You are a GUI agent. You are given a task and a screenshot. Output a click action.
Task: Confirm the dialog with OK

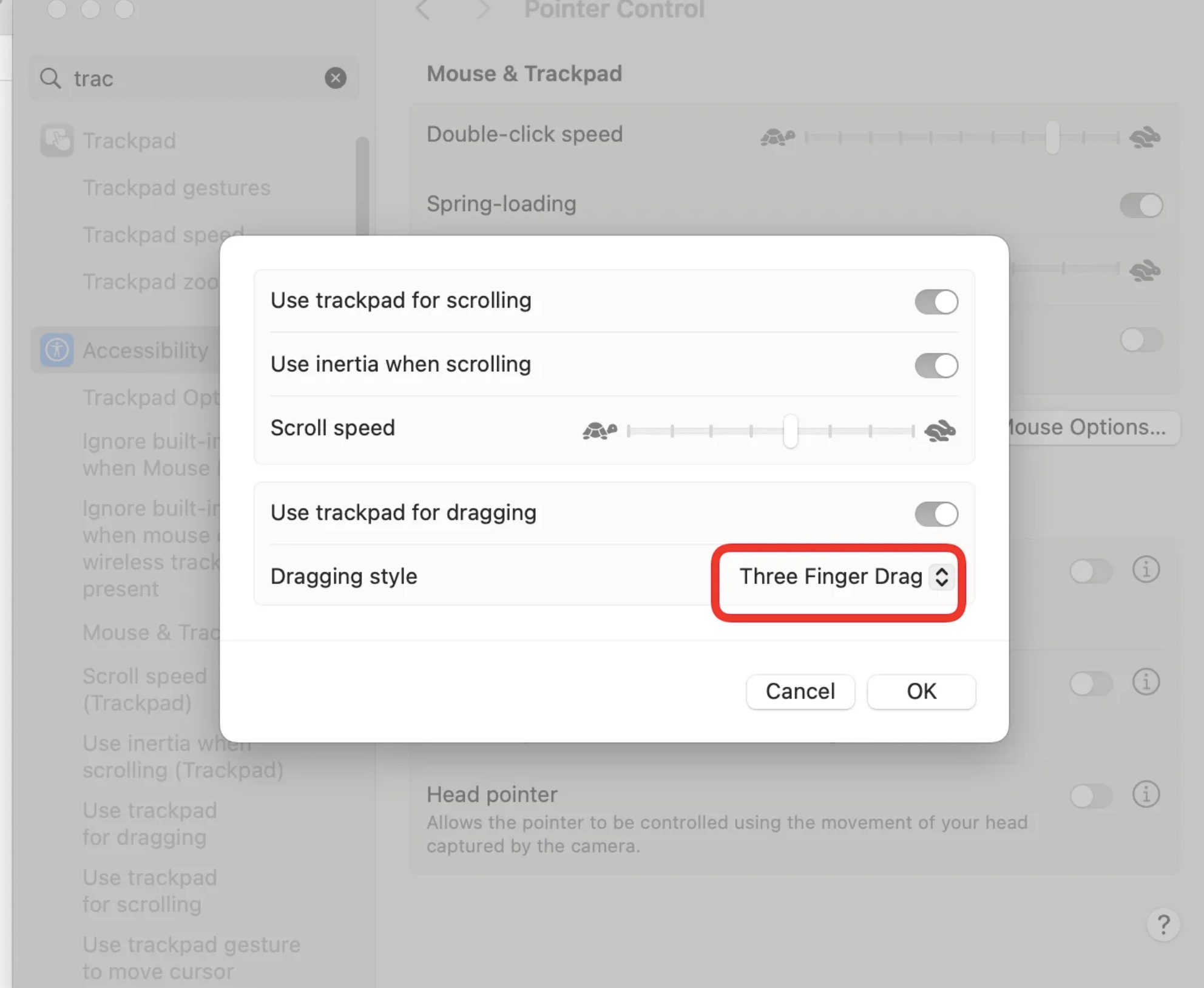point(921,691)
